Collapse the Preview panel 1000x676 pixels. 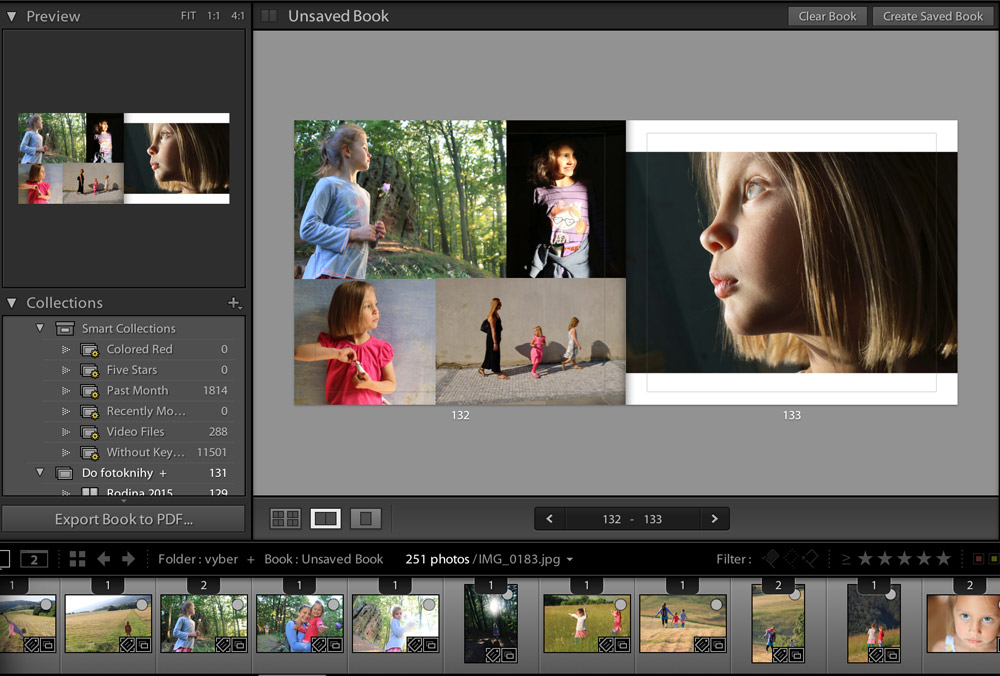[11, 17]
